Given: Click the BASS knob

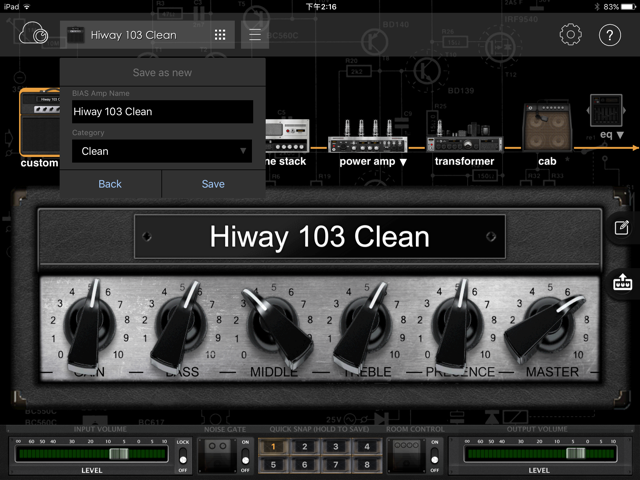Looking at the screenshot, I should click(180, 324).
